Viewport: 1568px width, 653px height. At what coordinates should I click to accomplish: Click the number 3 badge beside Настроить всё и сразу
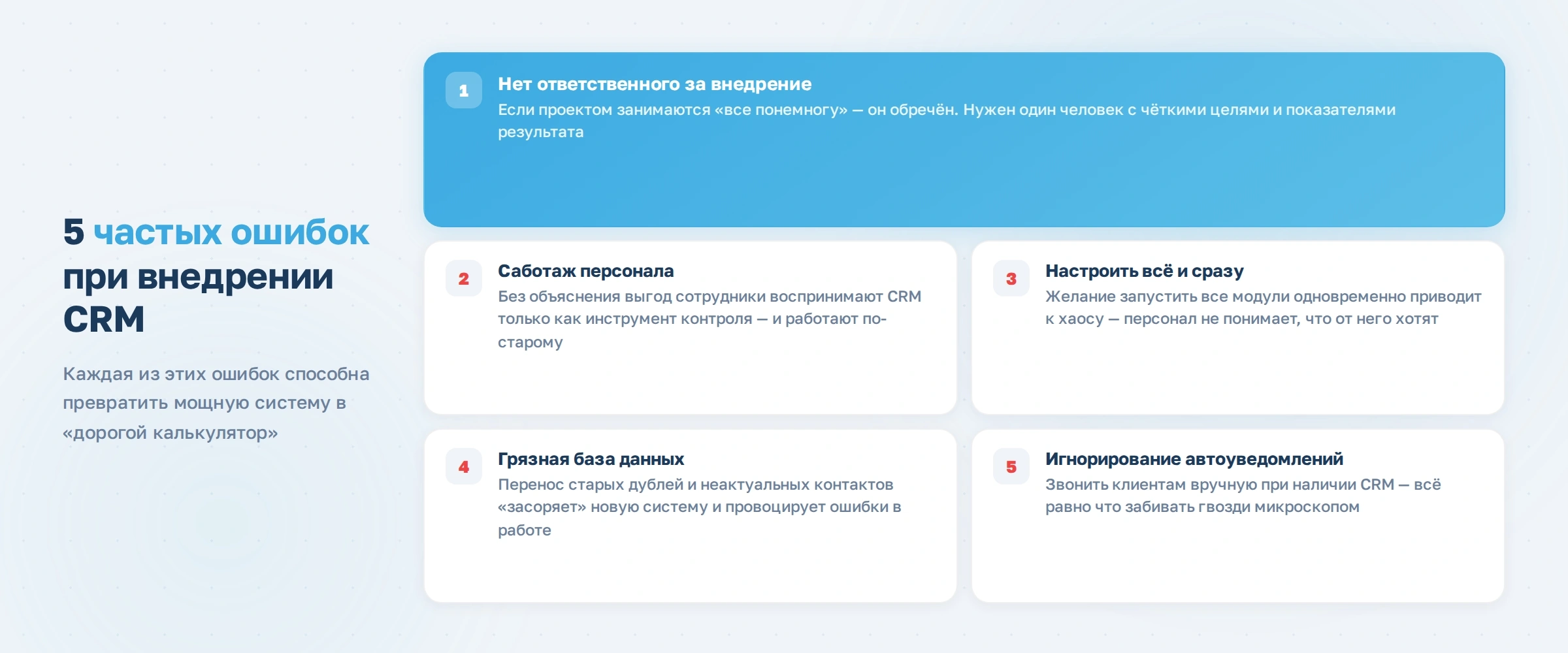coord(1011,278)
